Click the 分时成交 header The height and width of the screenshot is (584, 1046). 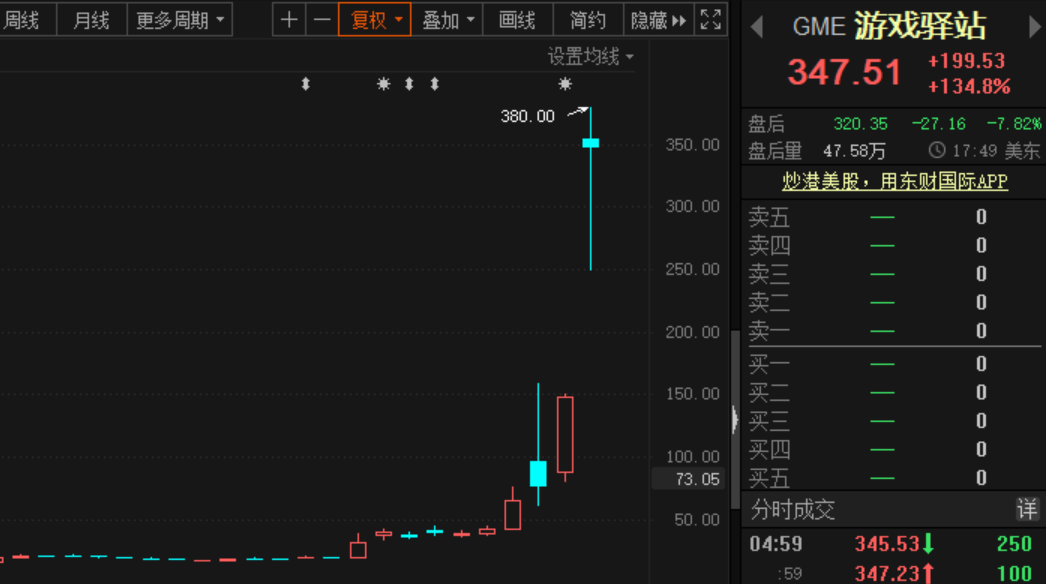coord(793,510)
